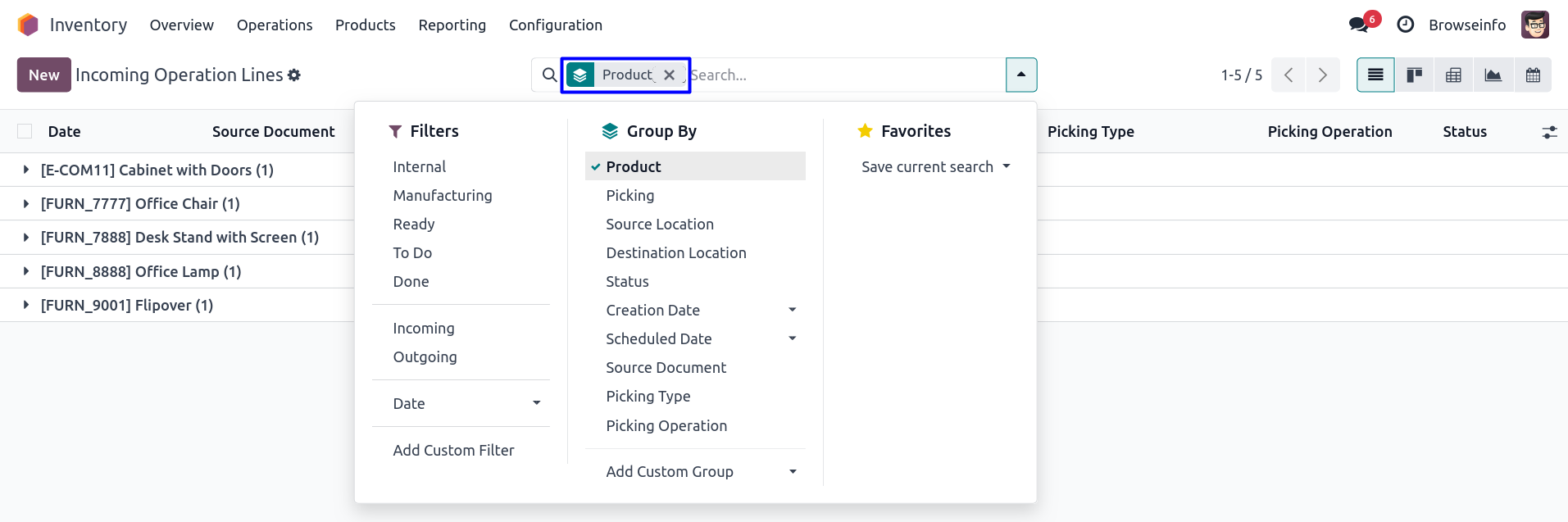
Task: Open the Configuration menu
Action: [555, 25]
